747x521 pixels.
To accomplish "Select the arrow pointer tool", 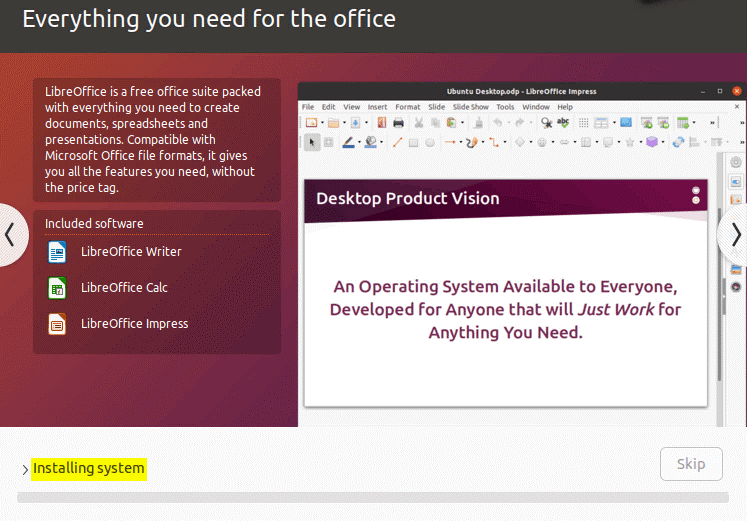I will [312, 142].
